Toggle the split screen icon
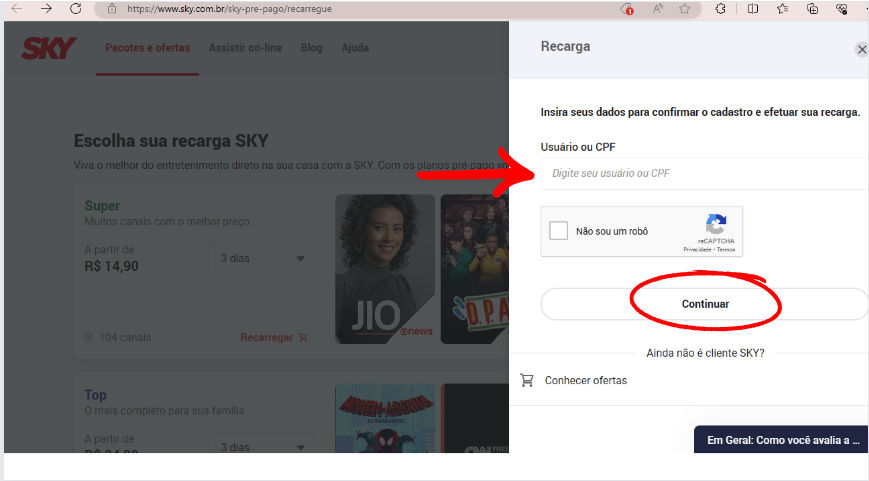The width and height of the screenshot is (869, 481). (753, 8)
